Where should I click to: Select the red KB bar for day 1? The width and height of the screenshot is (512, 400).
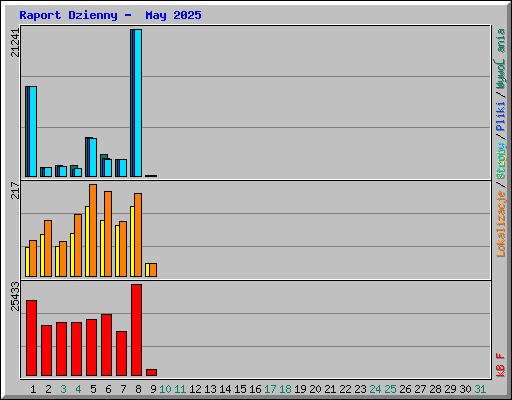(x=31, y=338)
